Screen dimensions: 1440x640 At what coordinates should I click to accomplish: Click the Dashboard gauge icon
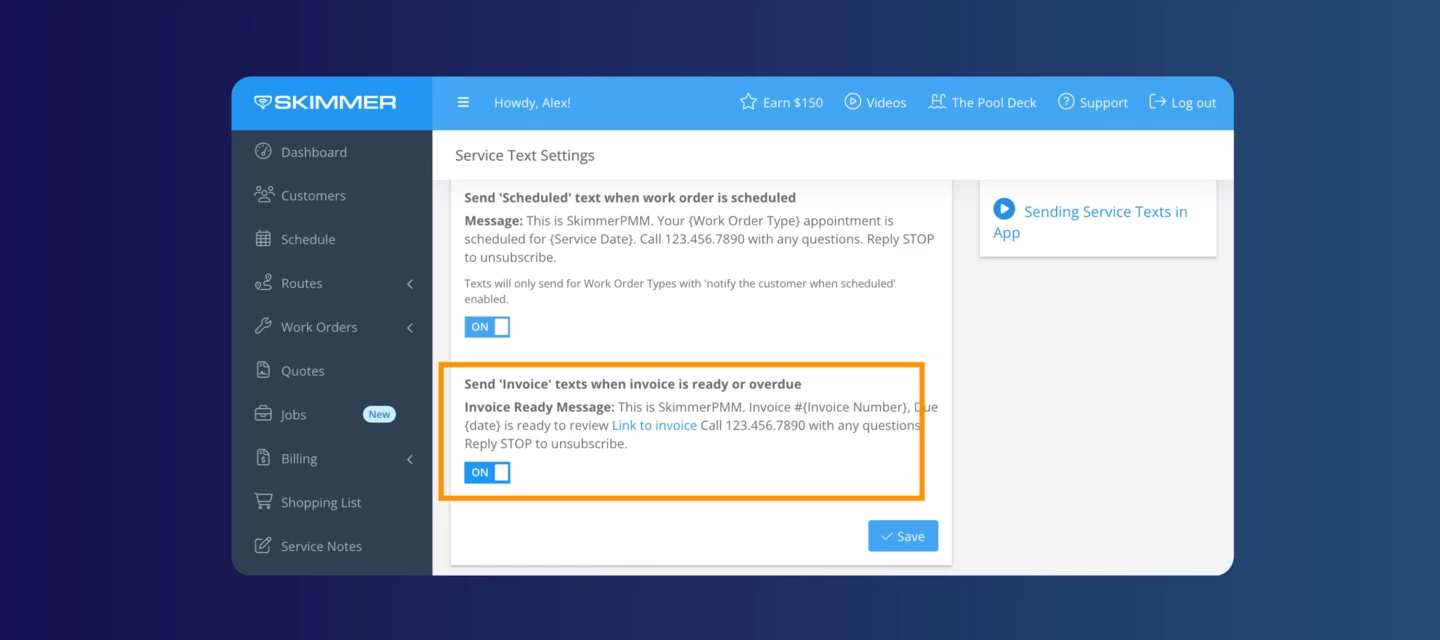click(x=263, y=151)
